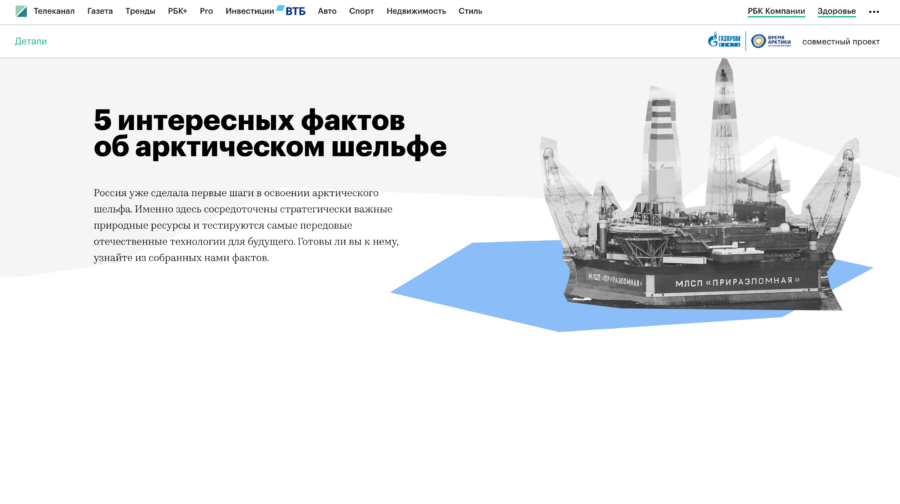Click the RBC logo icon

coord(21,11)
